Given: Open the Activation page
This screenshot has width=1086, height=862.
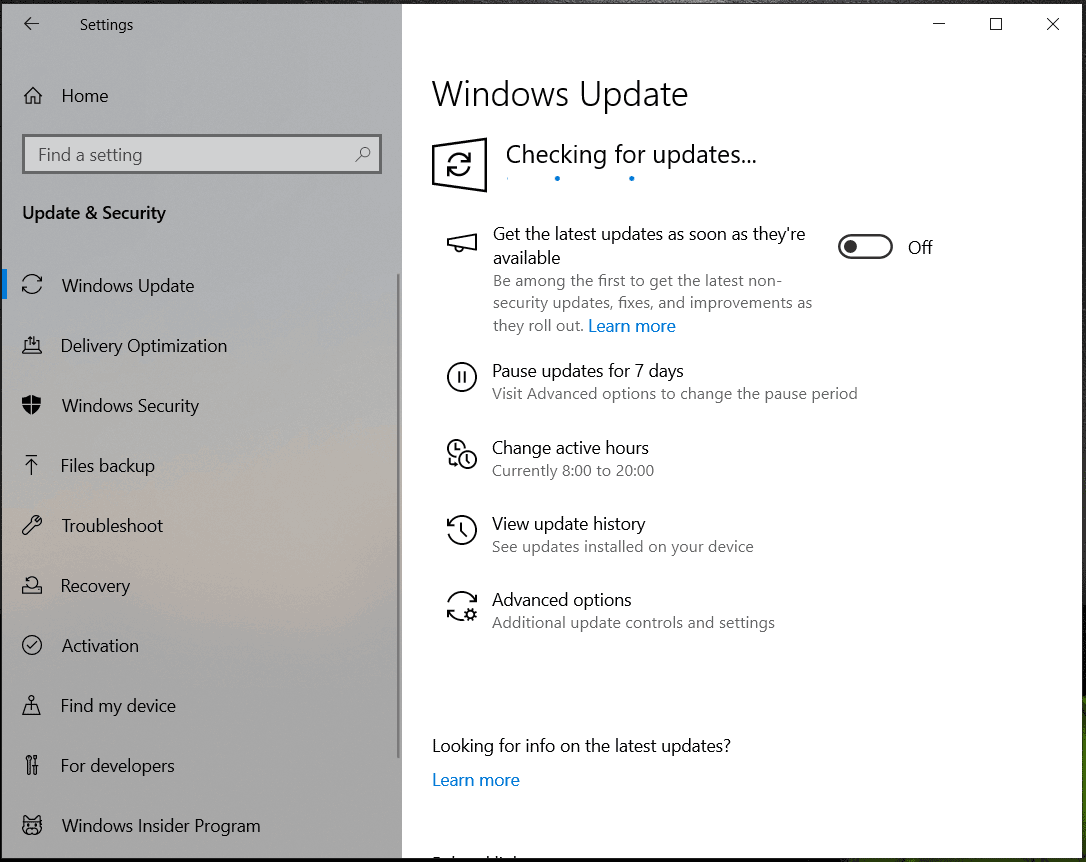Looking at the screenshot, I should coord(99,645).
